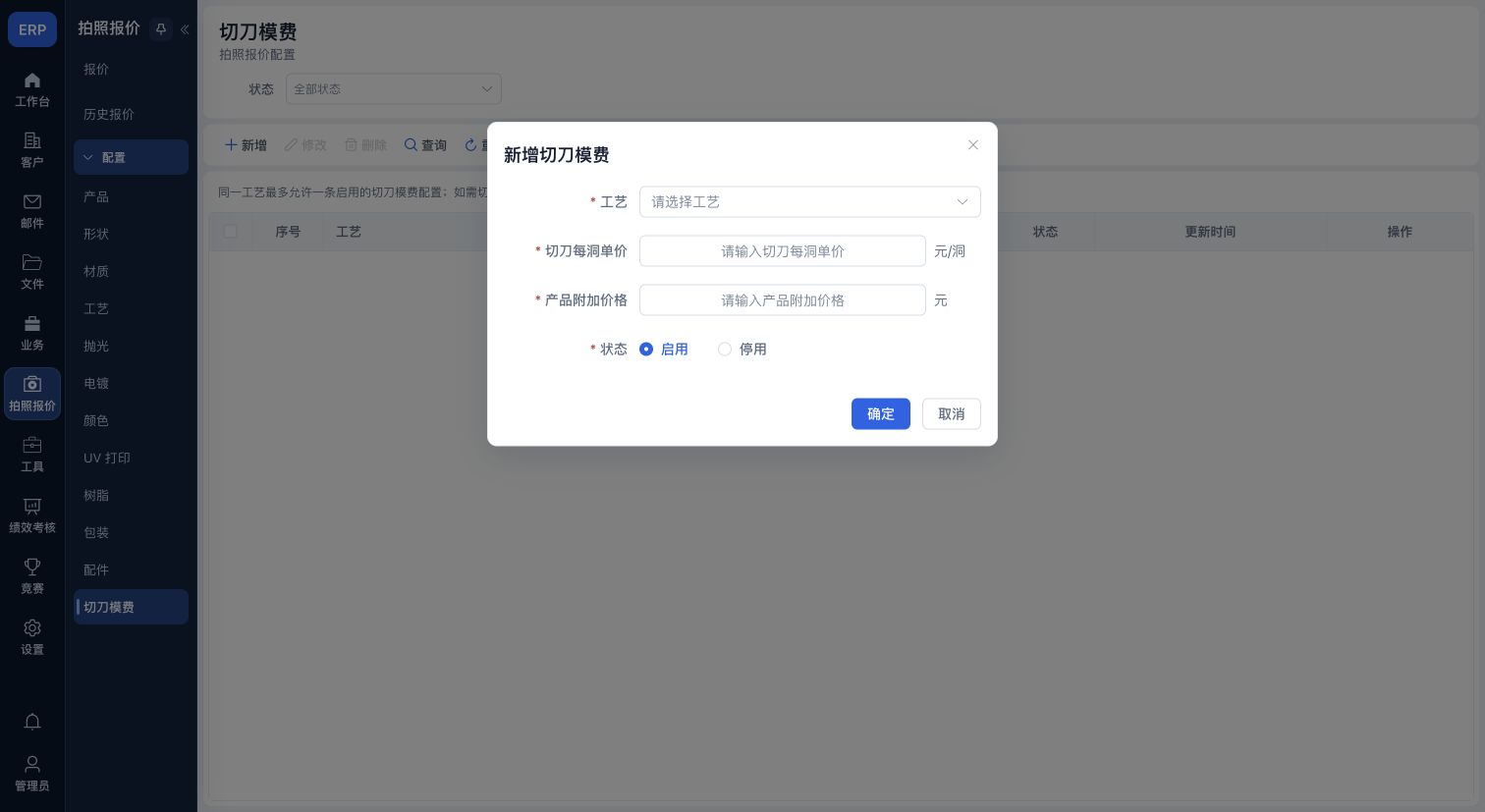
Task: Check the table header select-all checkbox
Action: pyautogui.click(x=231, y=232)
